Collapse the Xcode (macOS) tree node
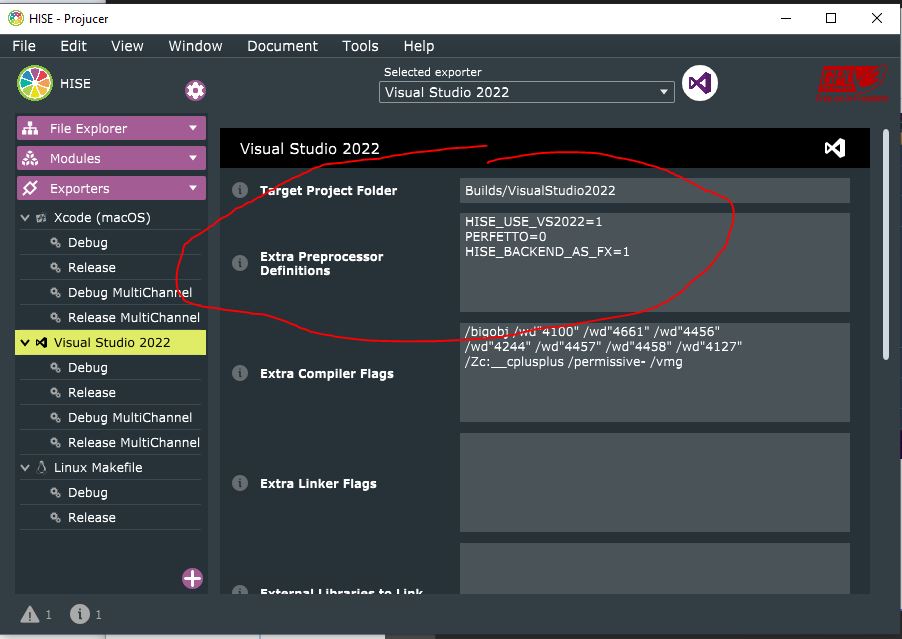The height and width of the screenshot is (639, 902). [x=25, y=218]
